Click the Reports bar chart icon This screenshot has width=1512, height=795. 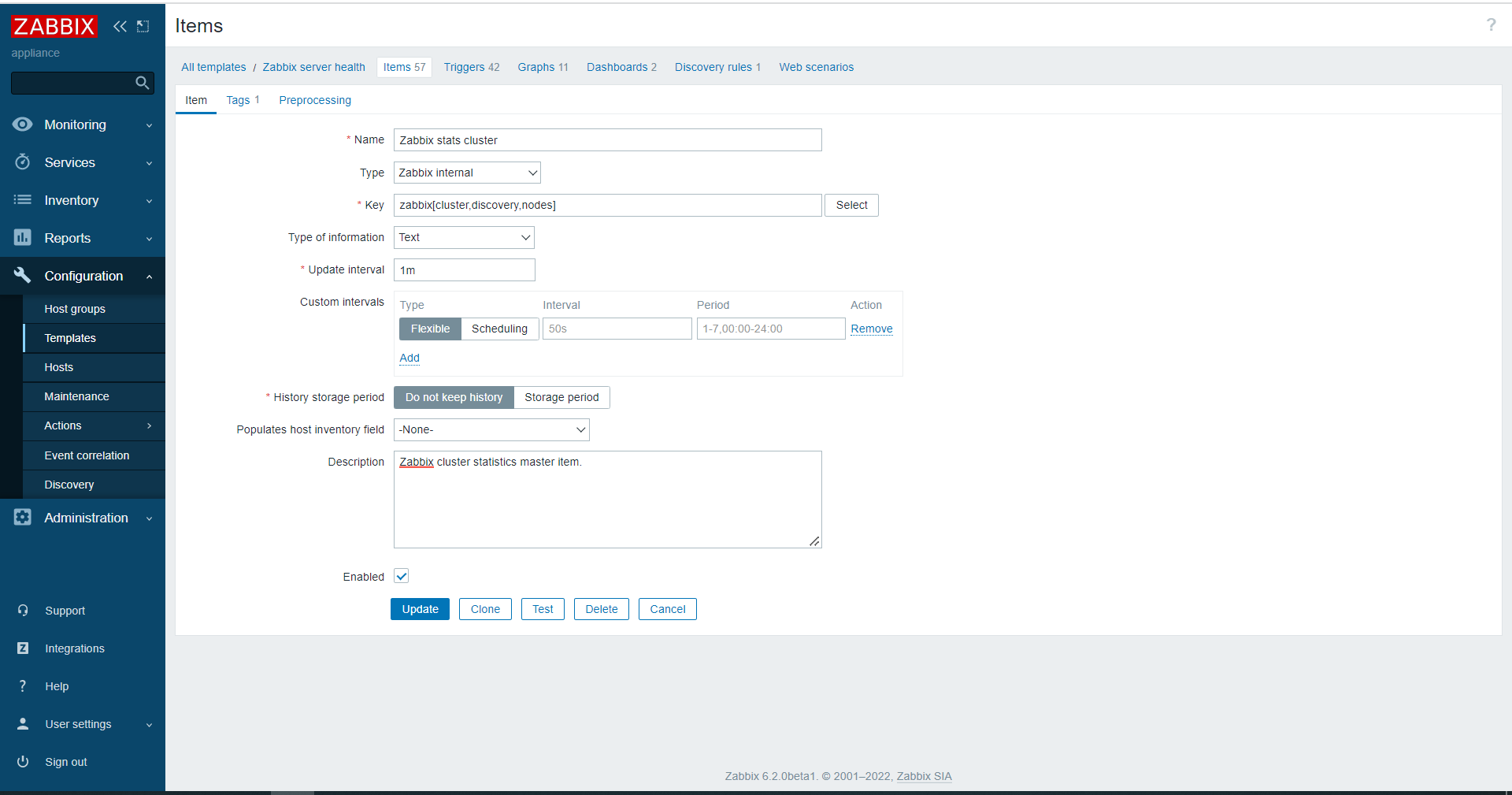[x=23, y=238]
